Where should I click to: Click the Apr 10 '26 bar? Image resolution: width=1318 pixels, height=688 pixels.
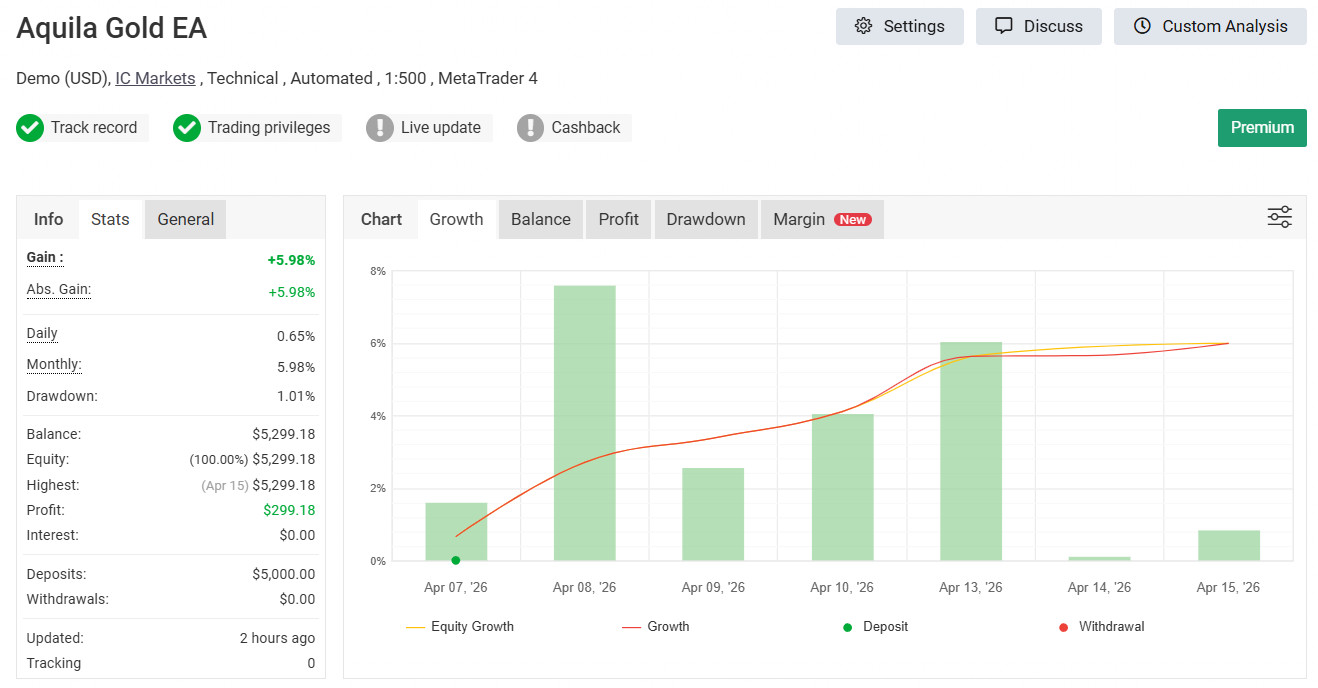[x=842, y=487]
